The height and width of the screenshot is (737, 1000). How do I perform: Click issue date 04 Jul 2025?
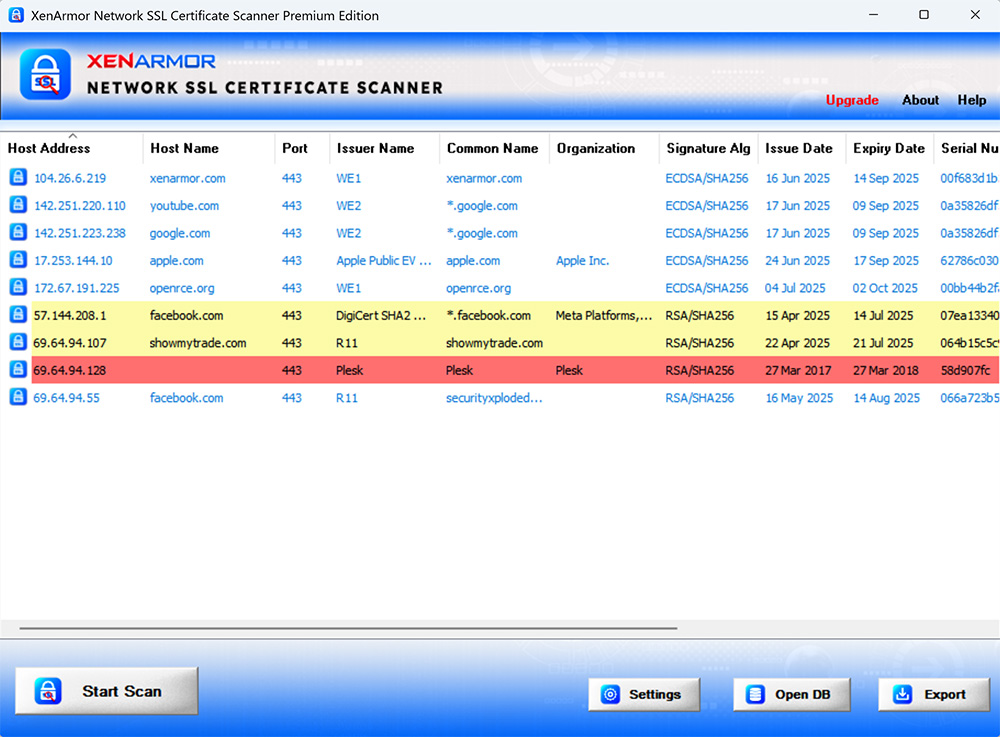click(x=795, y=288)
